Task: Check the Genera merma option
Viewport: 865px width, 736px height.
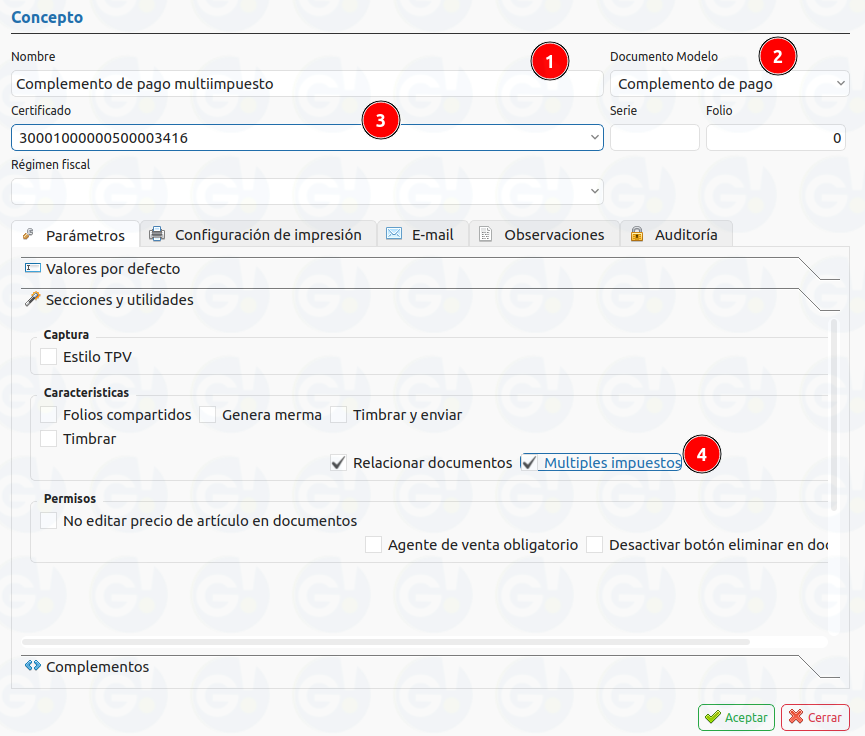Action: pyautogui.click(x=207, y=414)
